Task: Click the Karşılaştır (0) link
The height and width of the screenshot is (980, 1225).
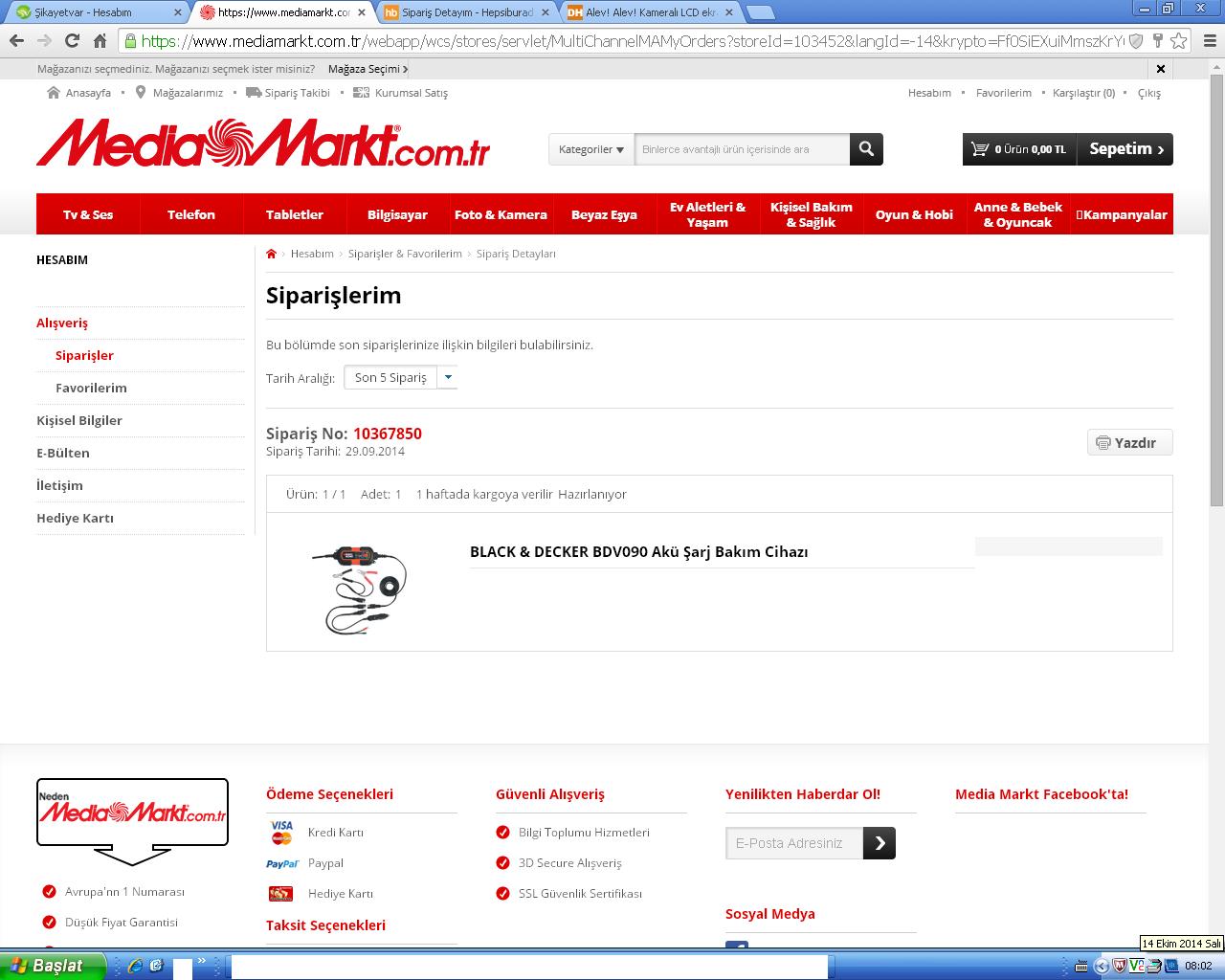Action: pos(1083,93)
